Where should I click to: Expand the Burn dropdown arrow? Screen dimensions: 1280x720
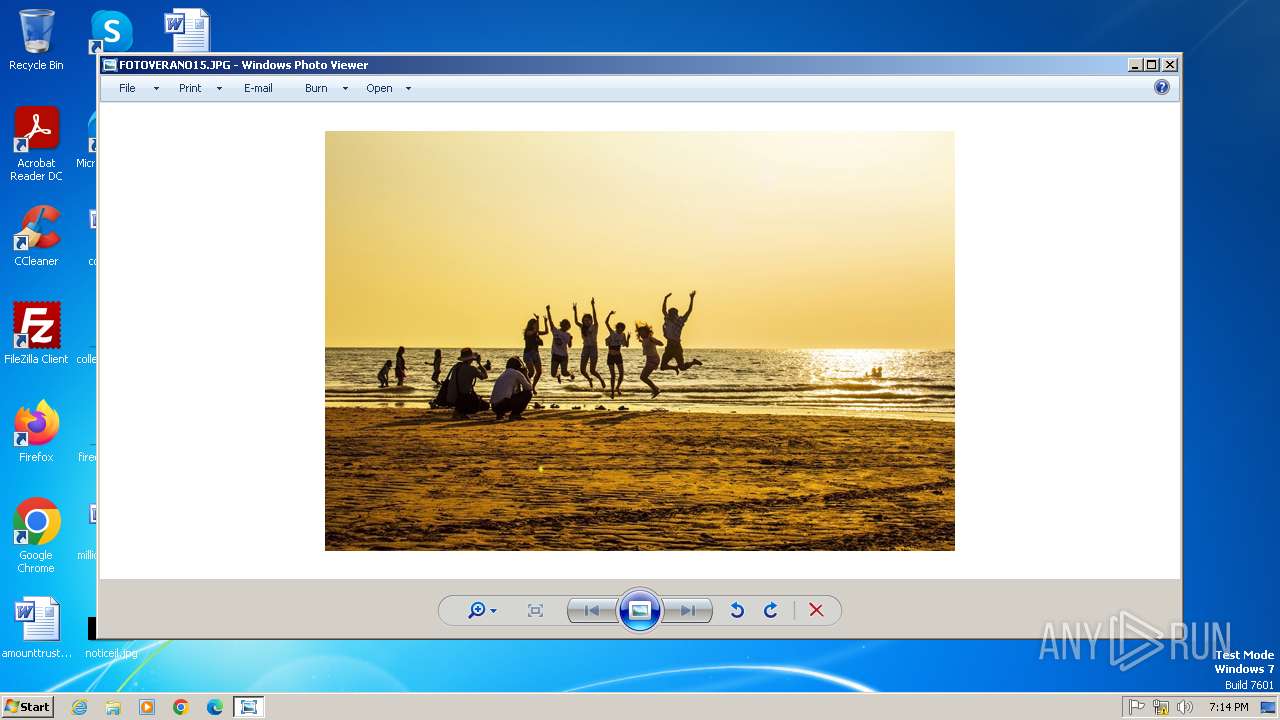(345, 89)
